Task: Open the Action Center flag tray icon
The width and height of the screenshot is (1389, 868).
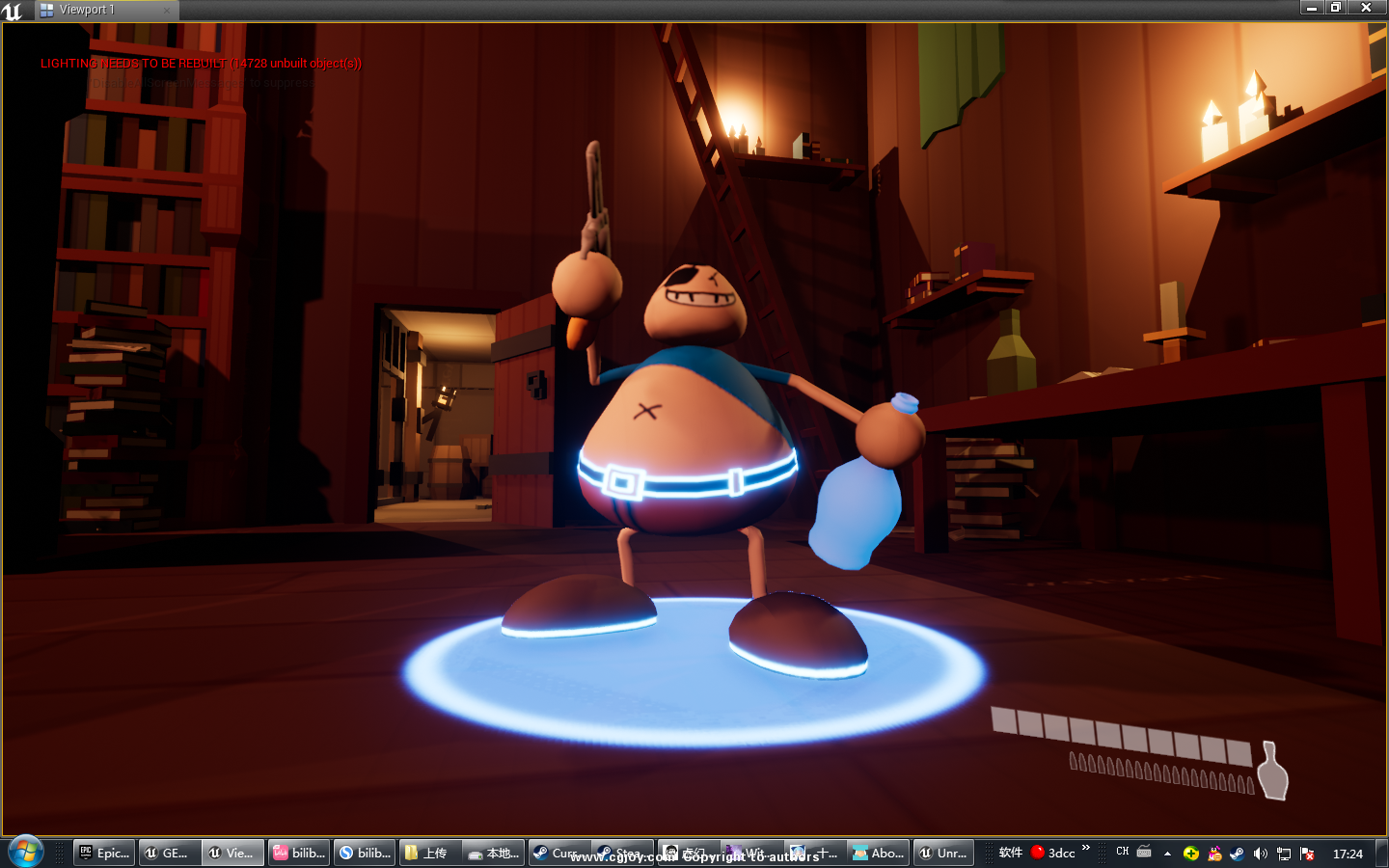Action: click(1307, 854)
